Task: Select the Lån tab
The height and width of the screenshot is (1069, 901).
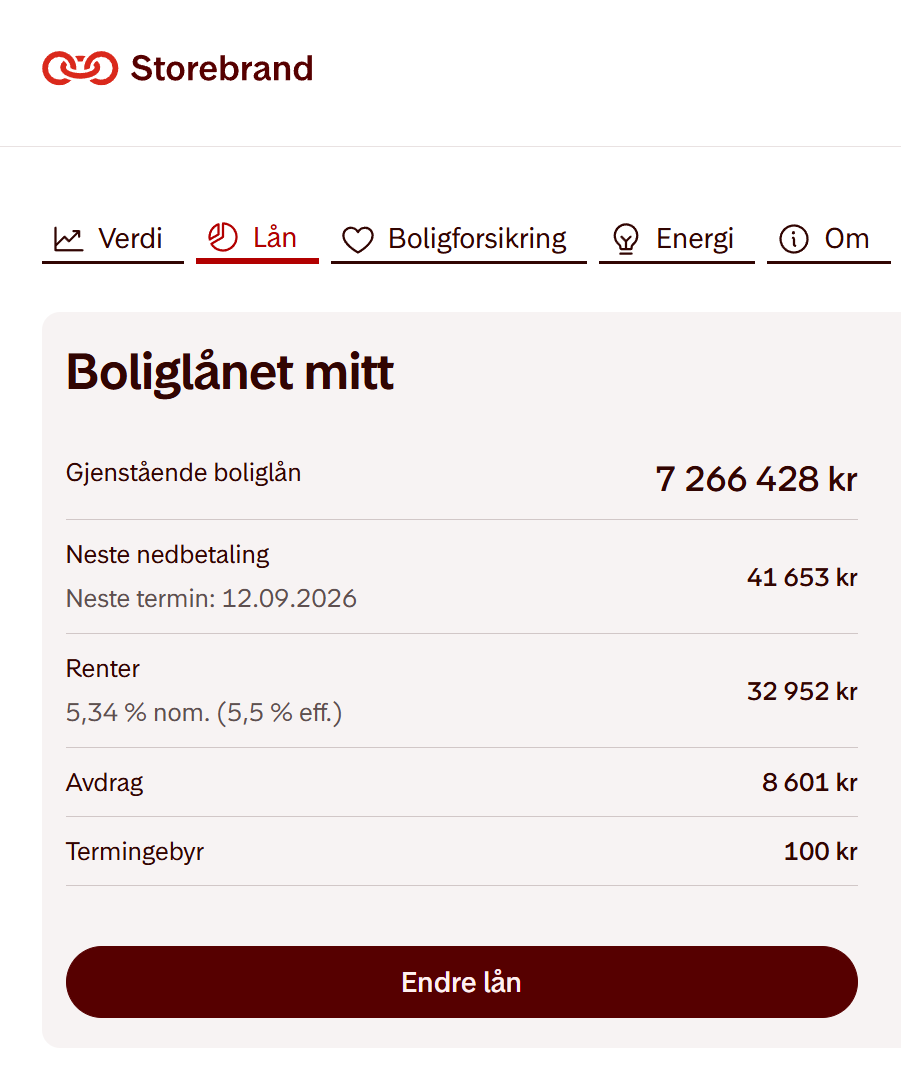Action: coord(258,240)
